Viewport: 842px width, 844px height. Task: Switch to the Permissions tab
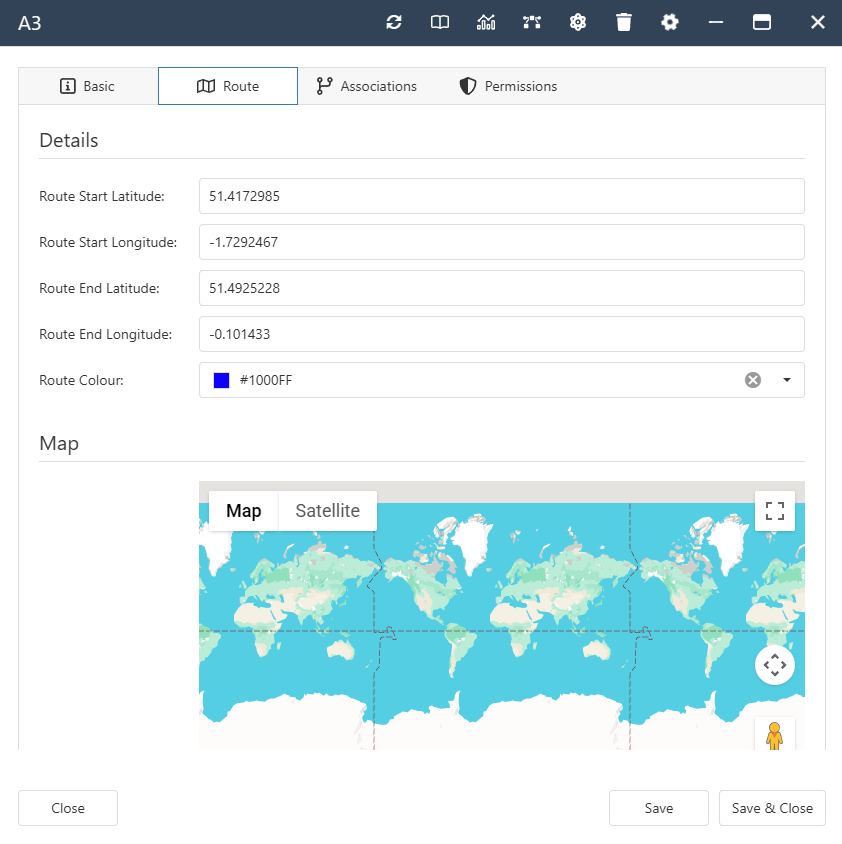(x=507, y=86)
